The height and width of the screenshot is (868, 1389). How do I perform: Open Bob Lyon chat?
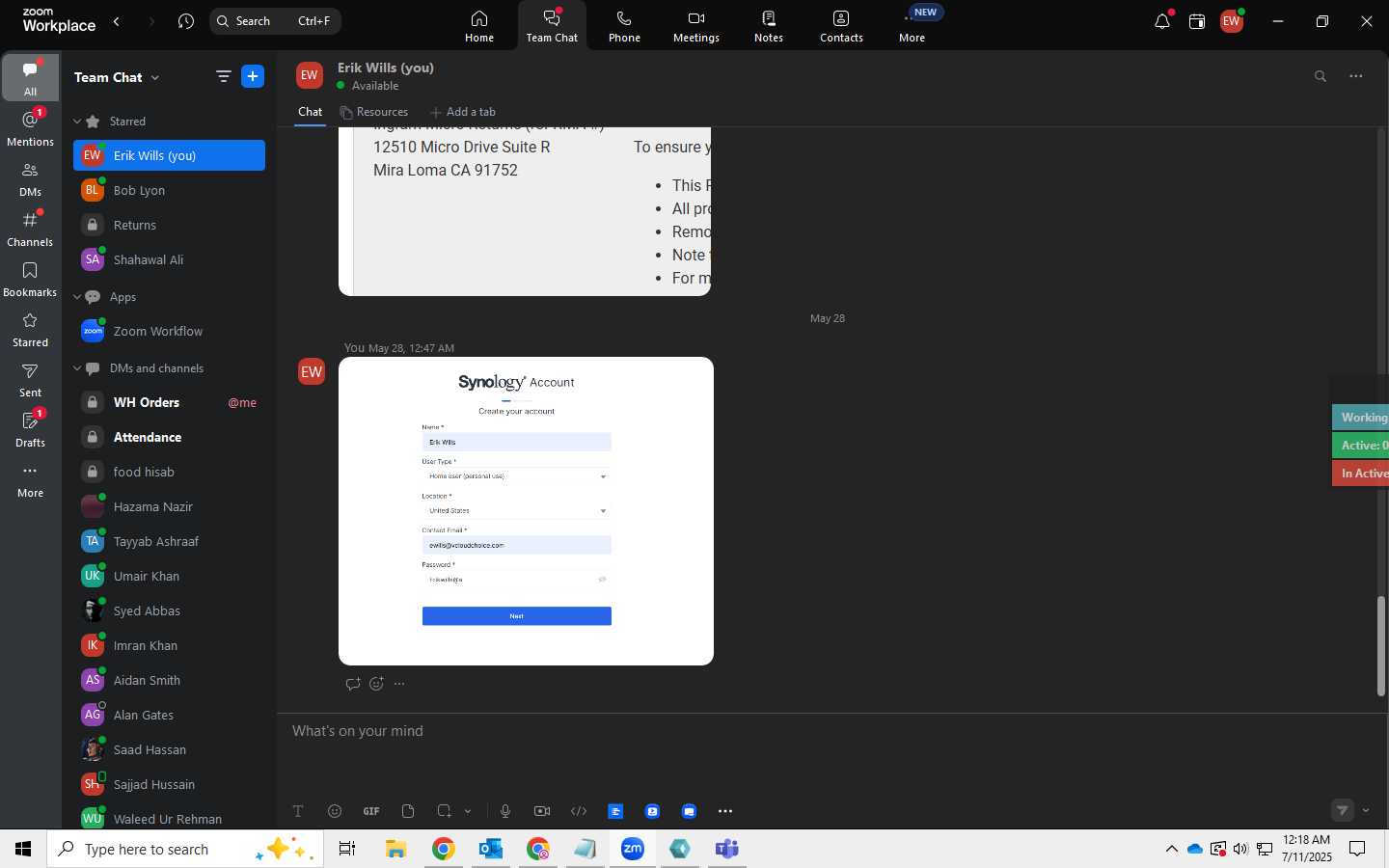click(x=169, y=190)
